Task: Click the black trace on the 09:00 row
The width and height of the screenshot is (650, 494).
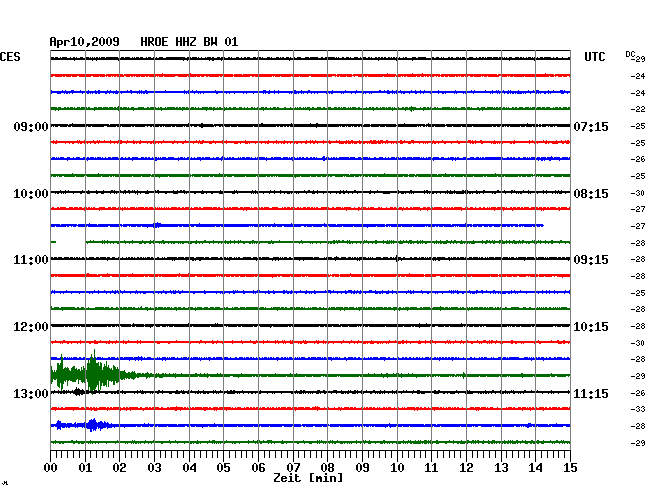Action: [x=310, y=126]
